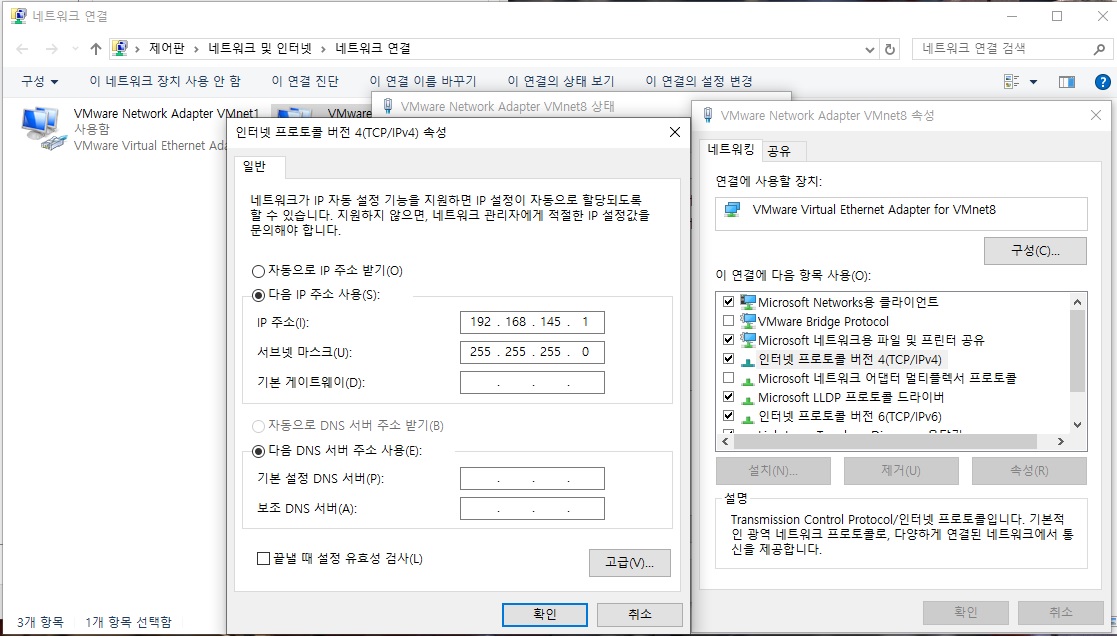
Task: Click the VMware Virtual Ethernet Adapter device icon
Action: click(x=732, y=210)
